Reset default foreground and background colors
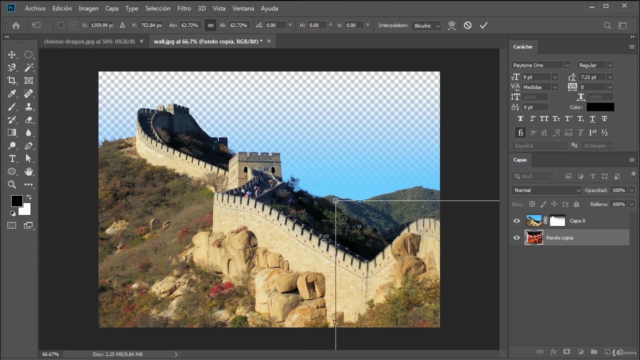This screenshot has width=640, height=360. [x=12, y=213]
